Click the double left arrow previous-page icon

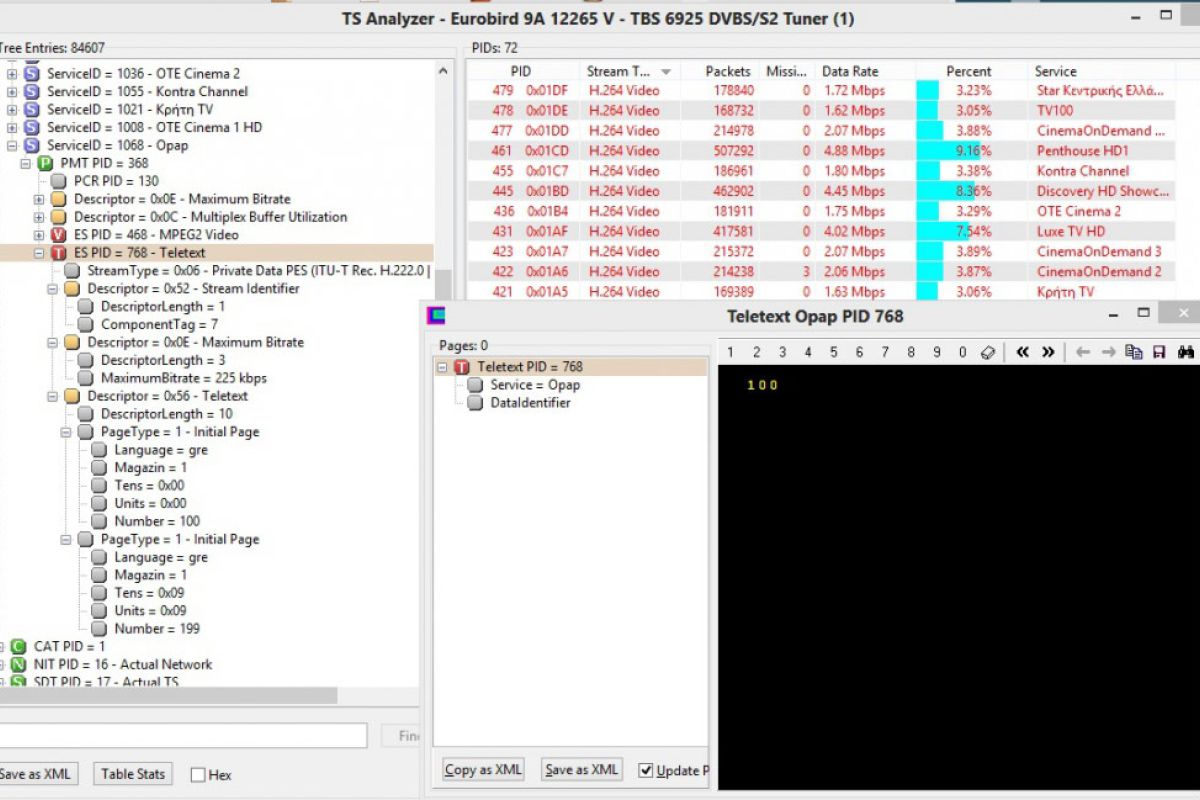pos(1022,352)
